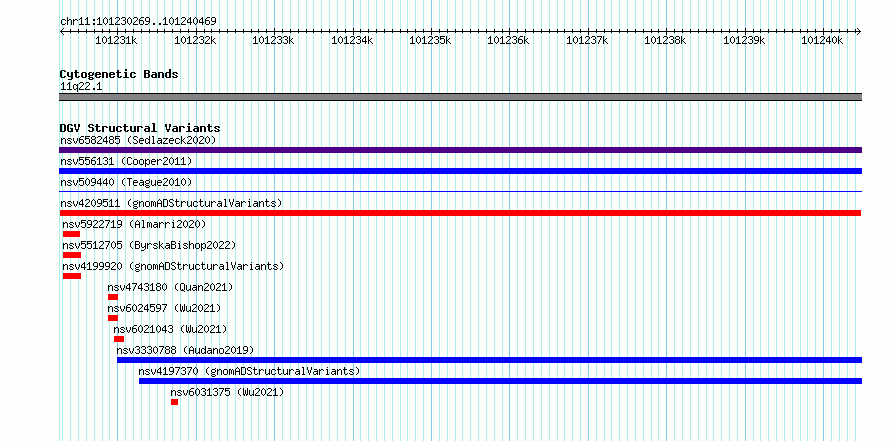Click ruler tick labeled 101238k
890x441 pixels.
tap(665, 40)
